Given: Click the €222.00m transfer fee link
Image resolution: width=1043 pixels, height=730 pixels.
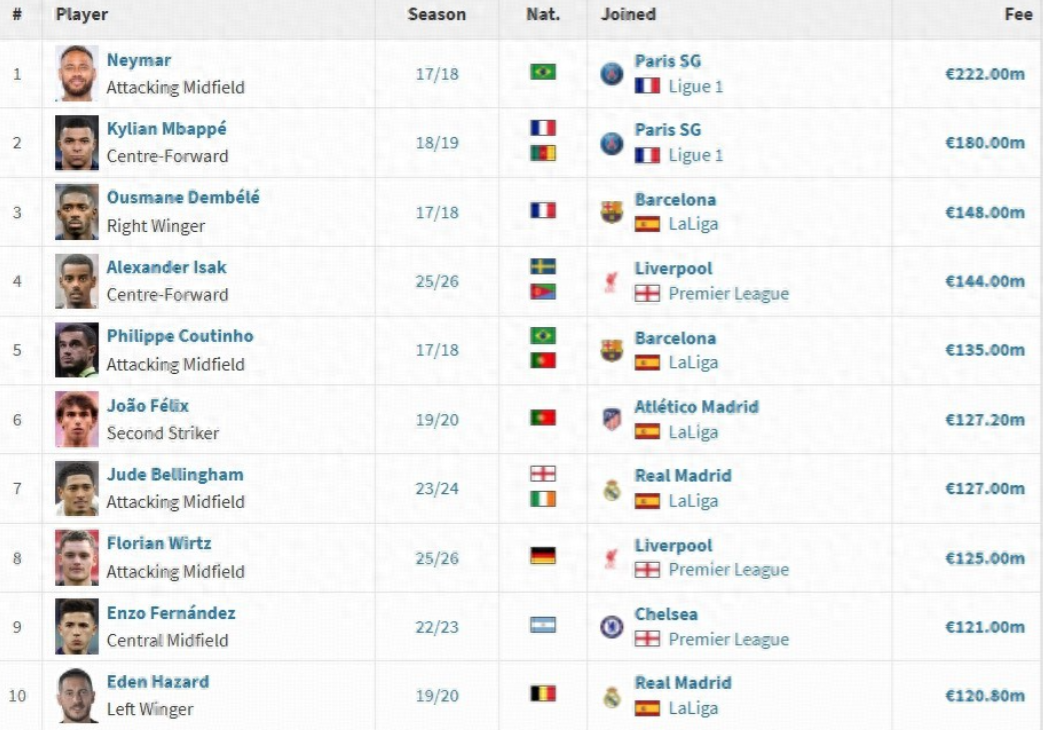Looking at the screenshot, I should point(984,74).
